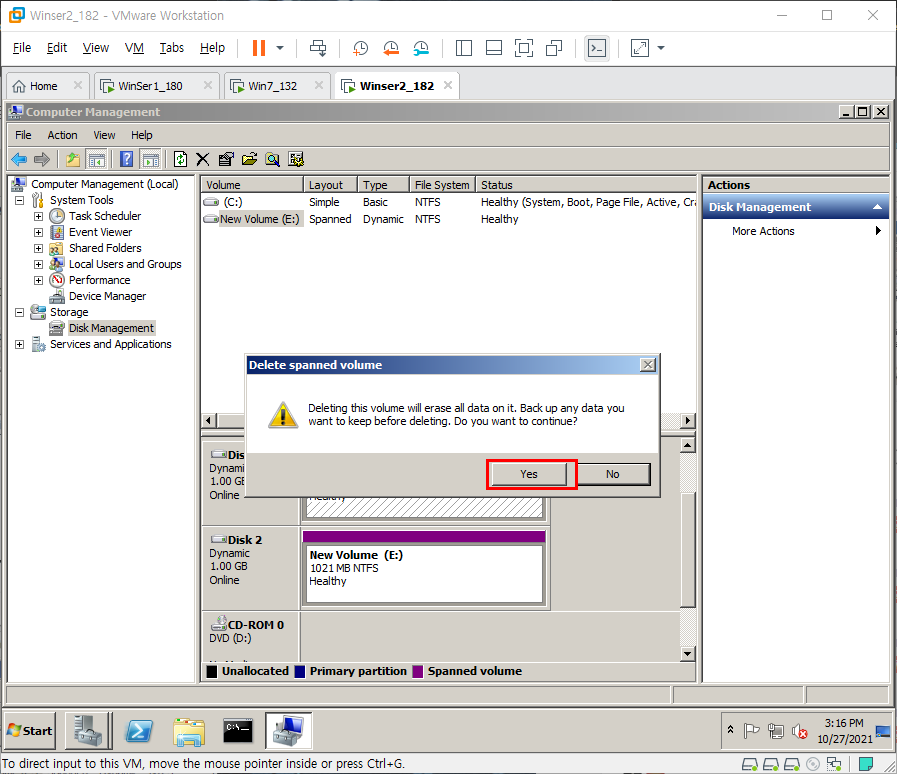Image resolution: width=897 pixels, height=774 pixels.
Task: Toggle the thumbnail bar view
Action: (494, 48)
